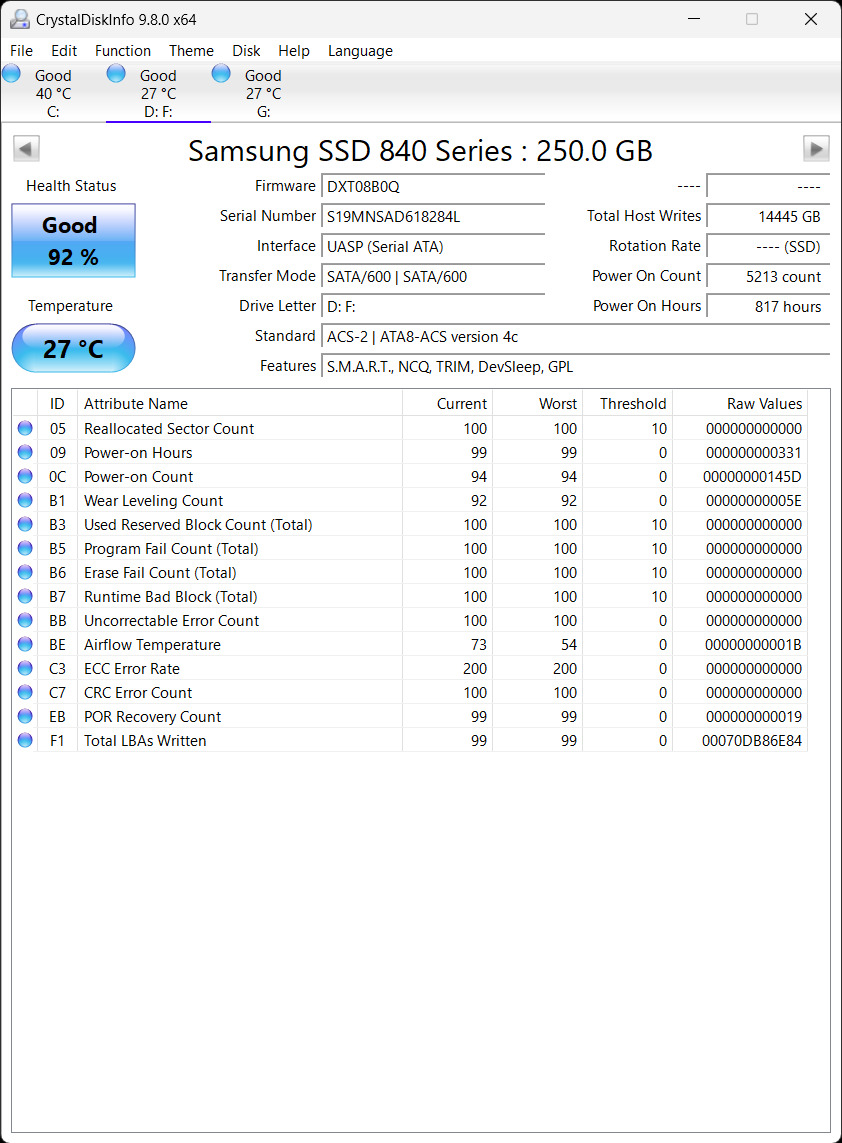Select the C: drive status orb

coord(12,74)
